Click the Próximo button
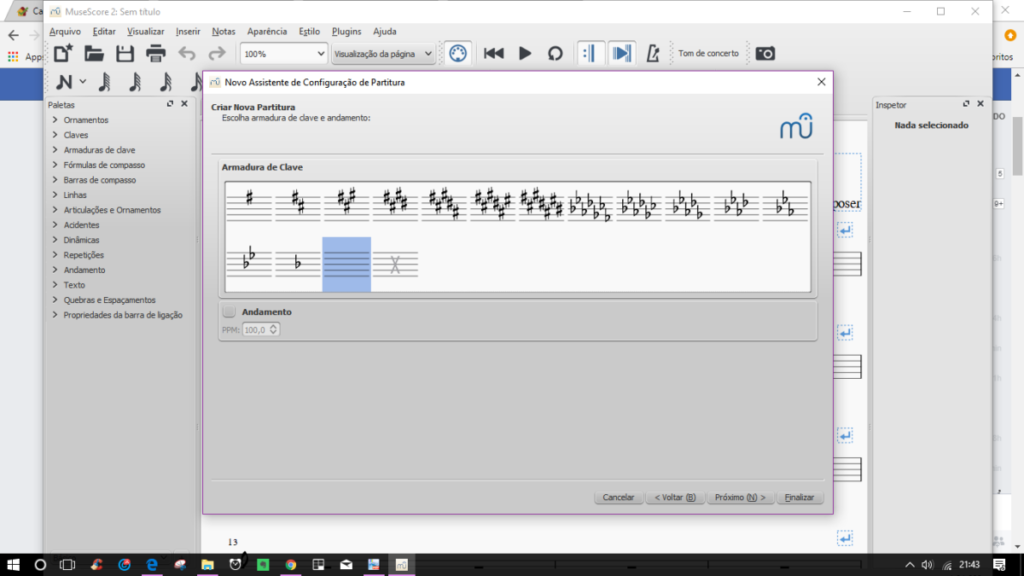1024x576 pixels. 740,497
